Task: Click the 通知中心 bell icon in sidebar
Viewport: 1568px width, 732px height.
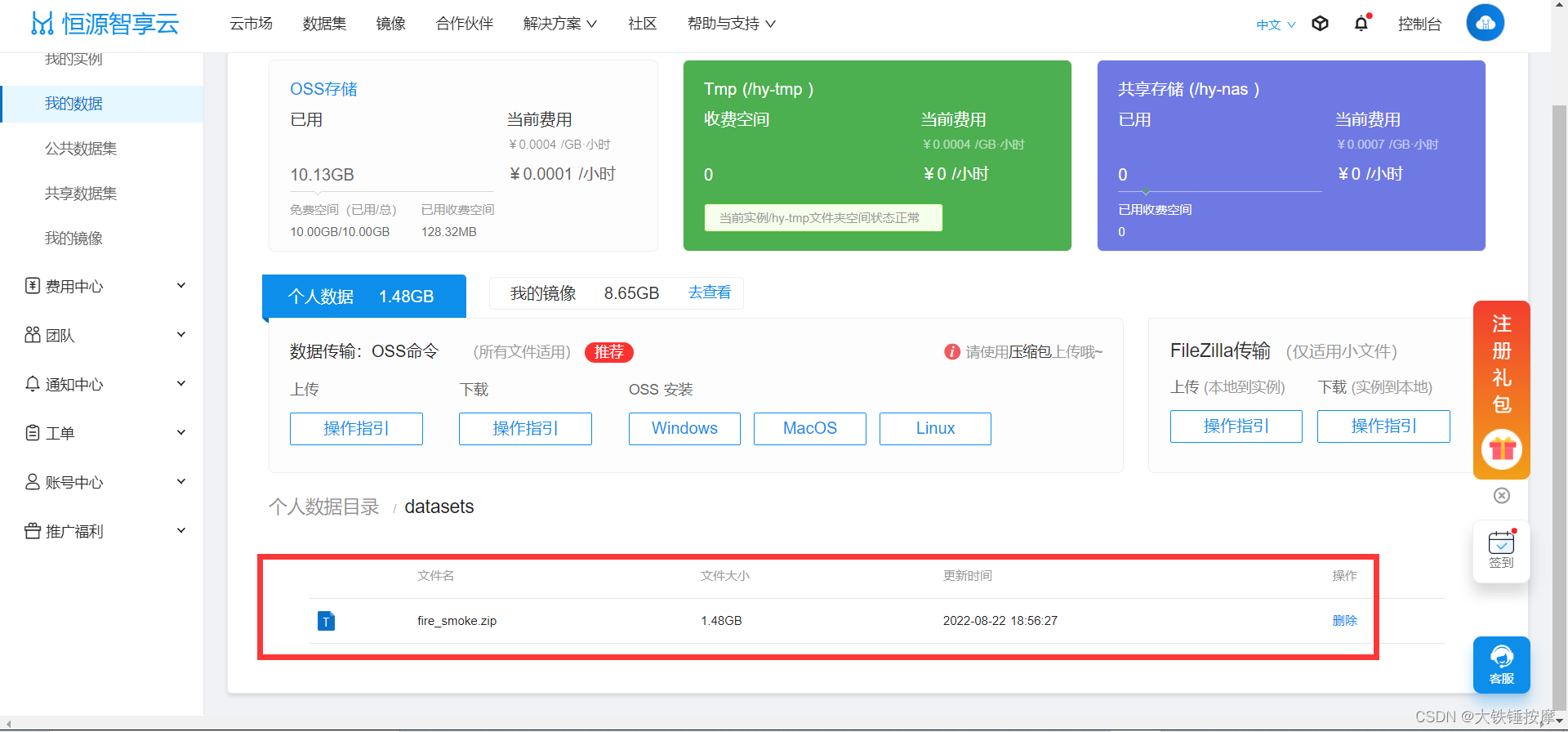Action: click(x=33, y=384)
